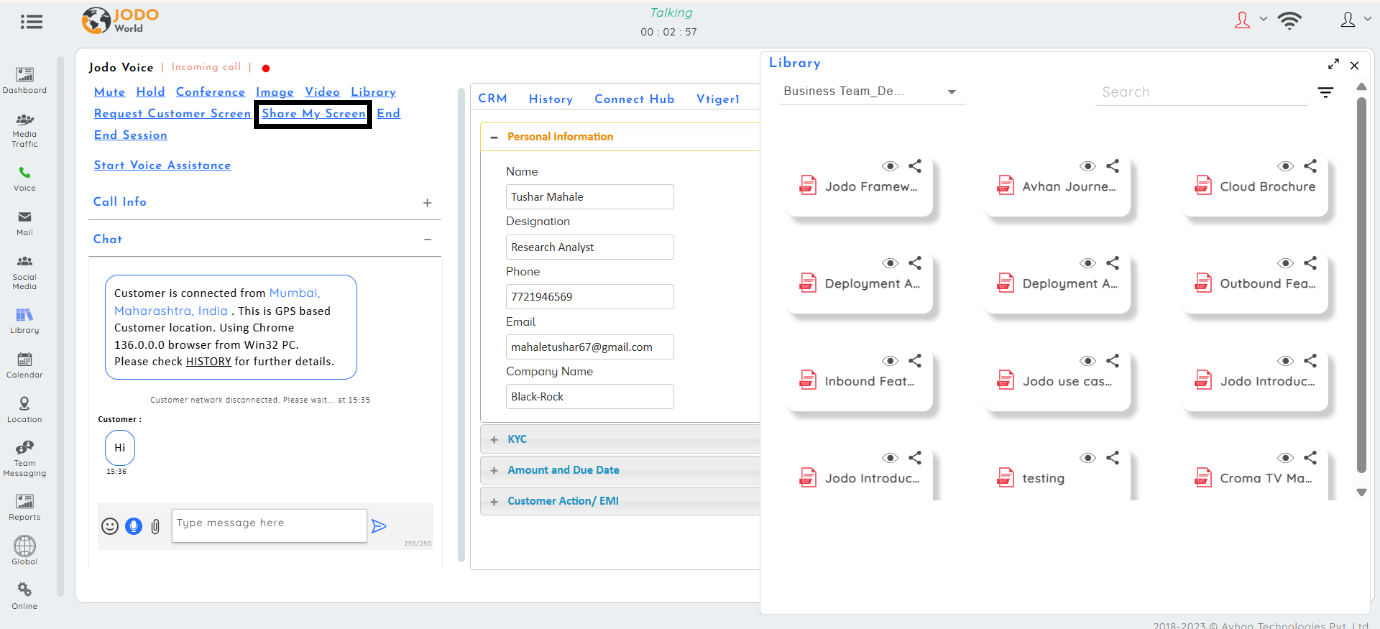
Task: Open Mail from the sidebar
Action: pyautogui.click(x=24, y=217)
